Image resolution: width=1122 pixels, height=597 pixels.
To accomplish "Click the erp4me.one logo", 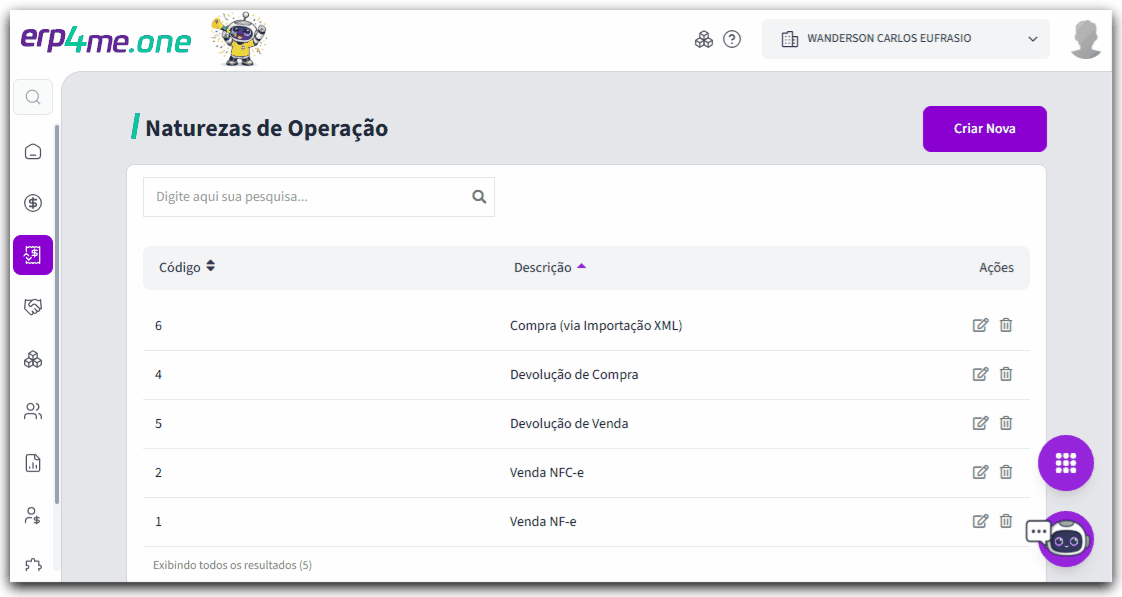I will [106, 40].
